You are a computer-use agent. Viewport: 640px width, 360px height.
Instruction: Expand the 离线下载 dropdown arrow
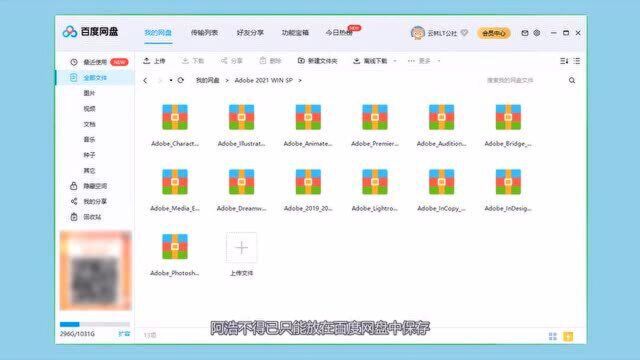395,61
